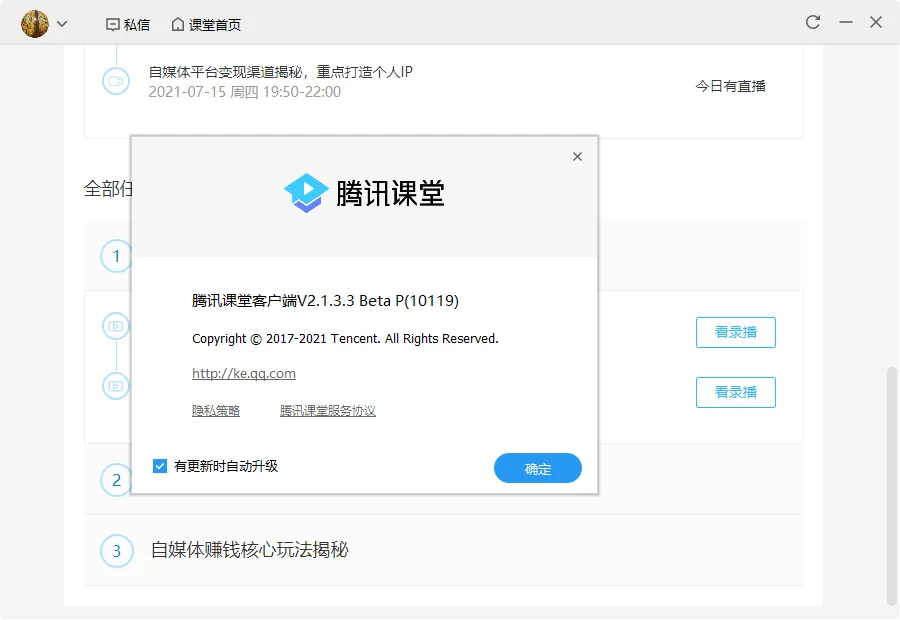This screenshot has height=620, width=900.
Task: Click the Tencent Classroom logo in dialog
Action: 364,193
